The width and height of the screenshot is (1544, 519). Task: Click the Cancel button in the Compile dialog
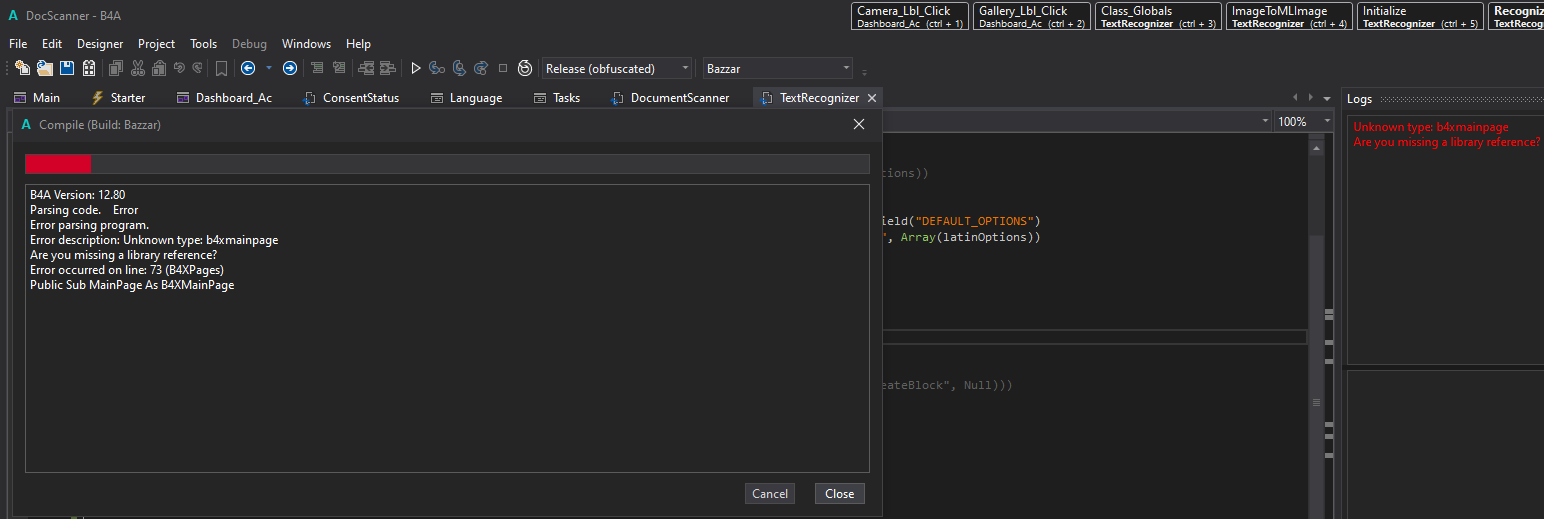[770, 493]
